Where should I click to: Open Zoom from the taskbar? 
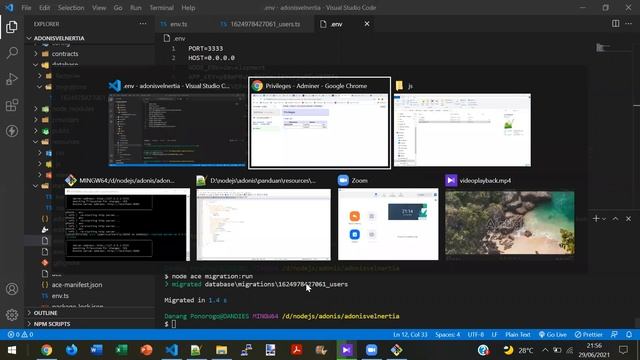click(x=371, y=350)
